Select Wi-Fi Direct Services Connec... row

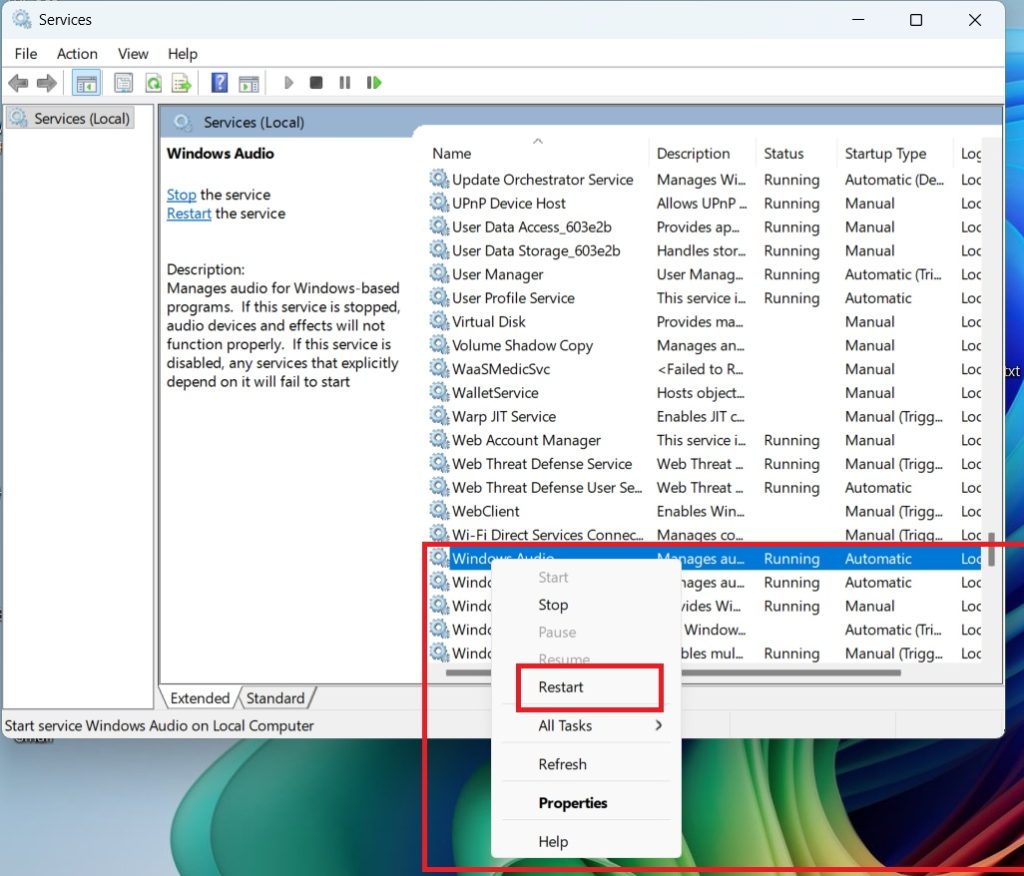tap(705, 534)
